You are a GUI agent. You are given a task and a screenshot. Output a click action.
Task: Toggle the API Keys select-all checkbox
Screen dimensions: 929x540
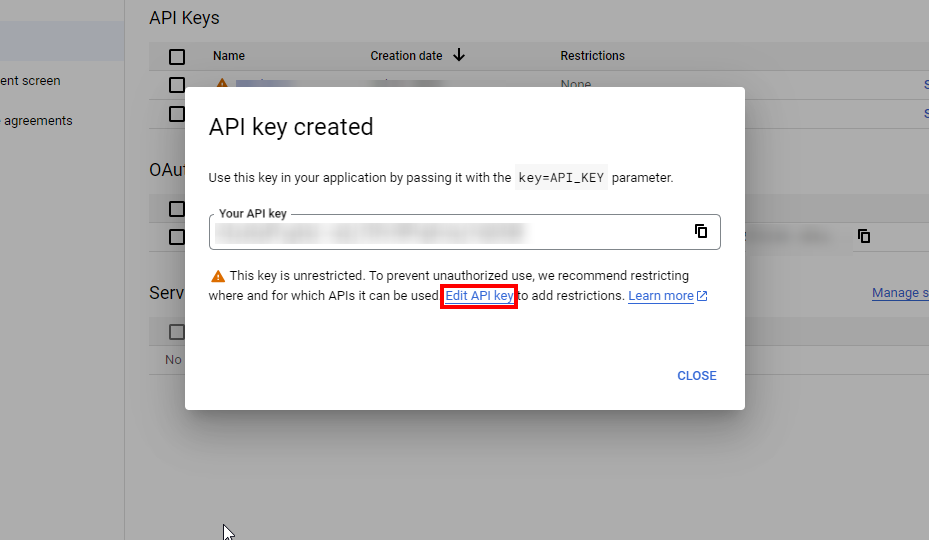(x=177, y=56)
